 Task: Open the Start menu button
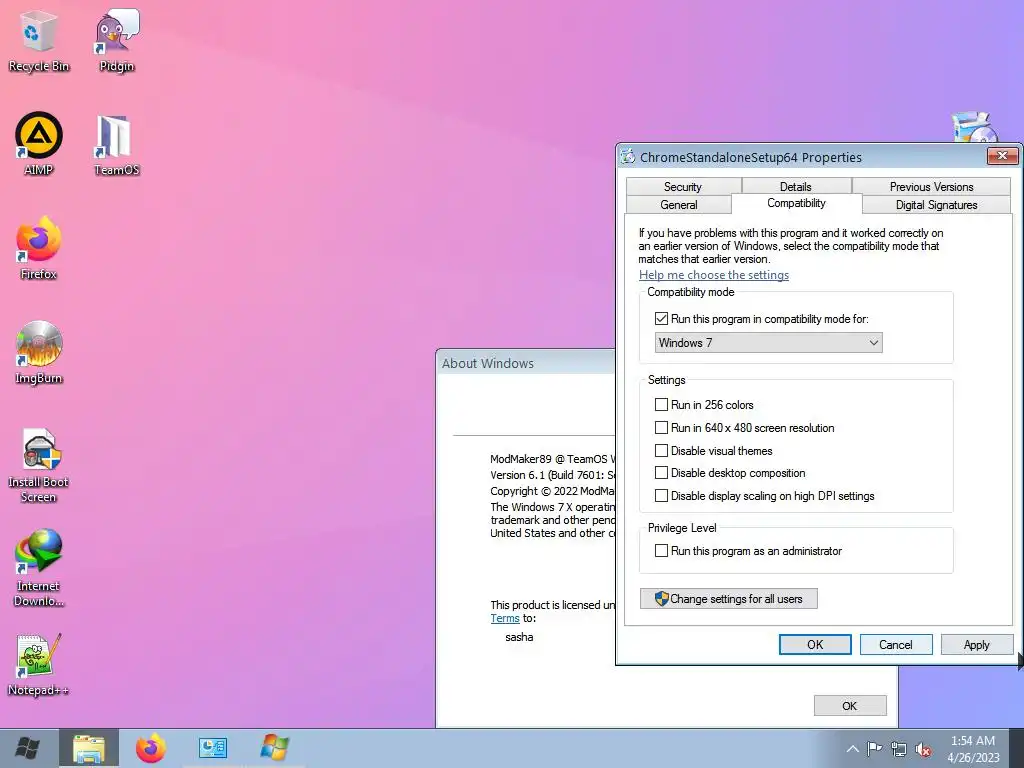tap(27, 748)
